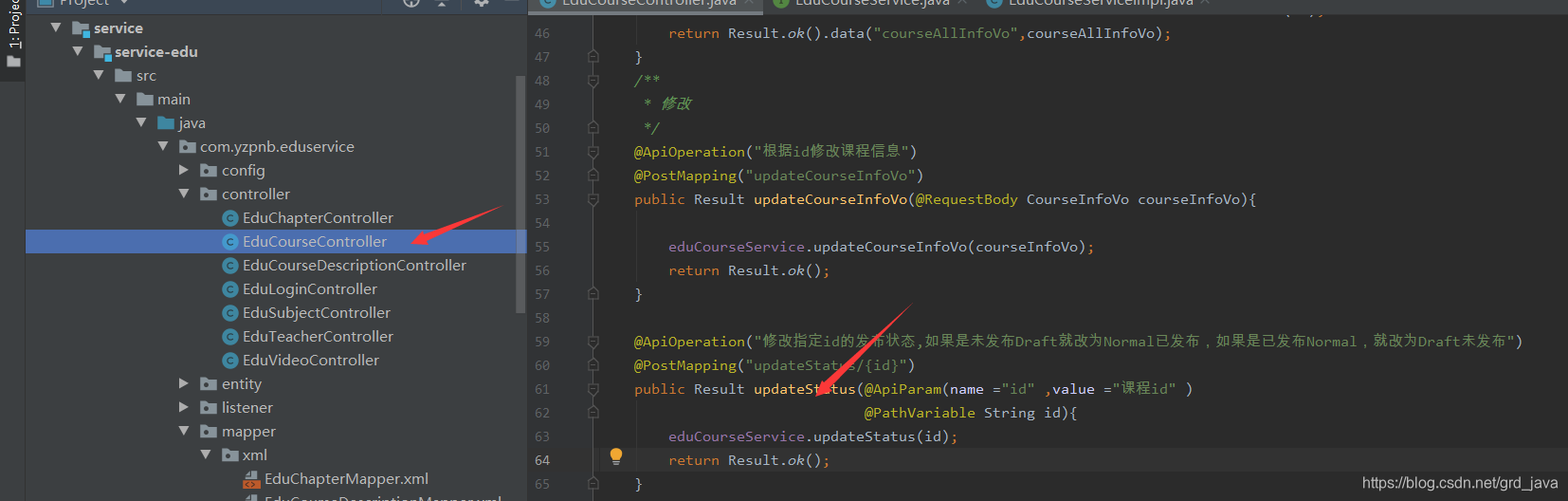This screenshot has width=1568, height=501.
Task: Click line number 64 in gutter
Action: coord(542,460)
